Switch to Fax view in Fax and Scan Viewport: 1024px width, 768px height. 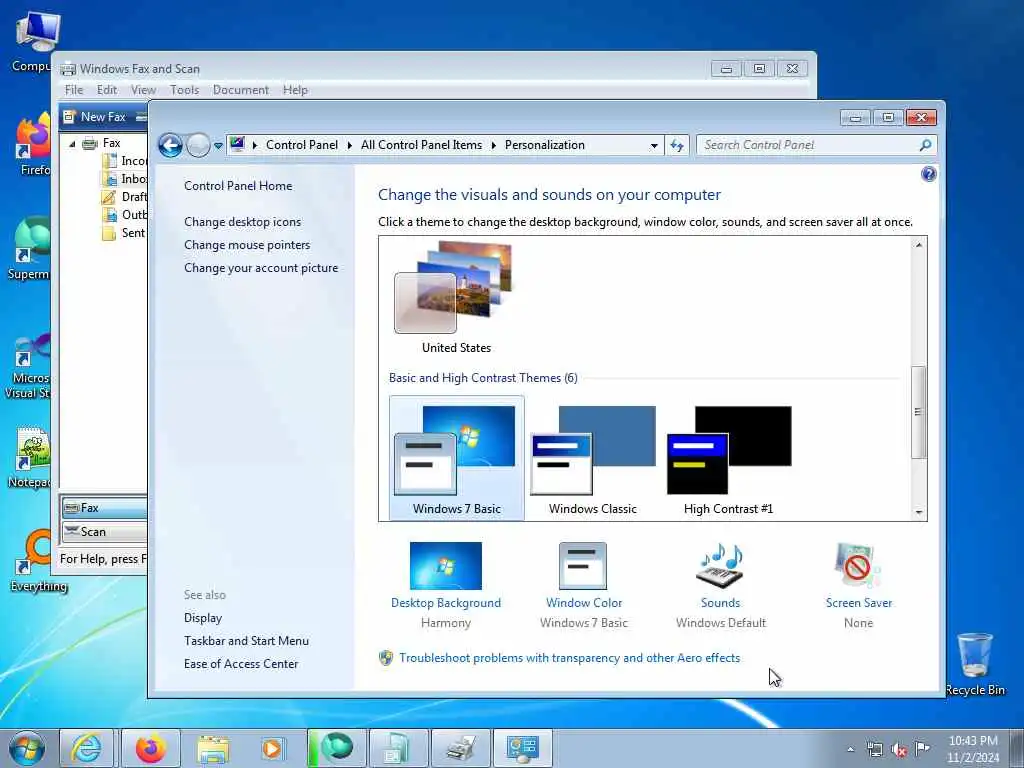pos(104,507)
